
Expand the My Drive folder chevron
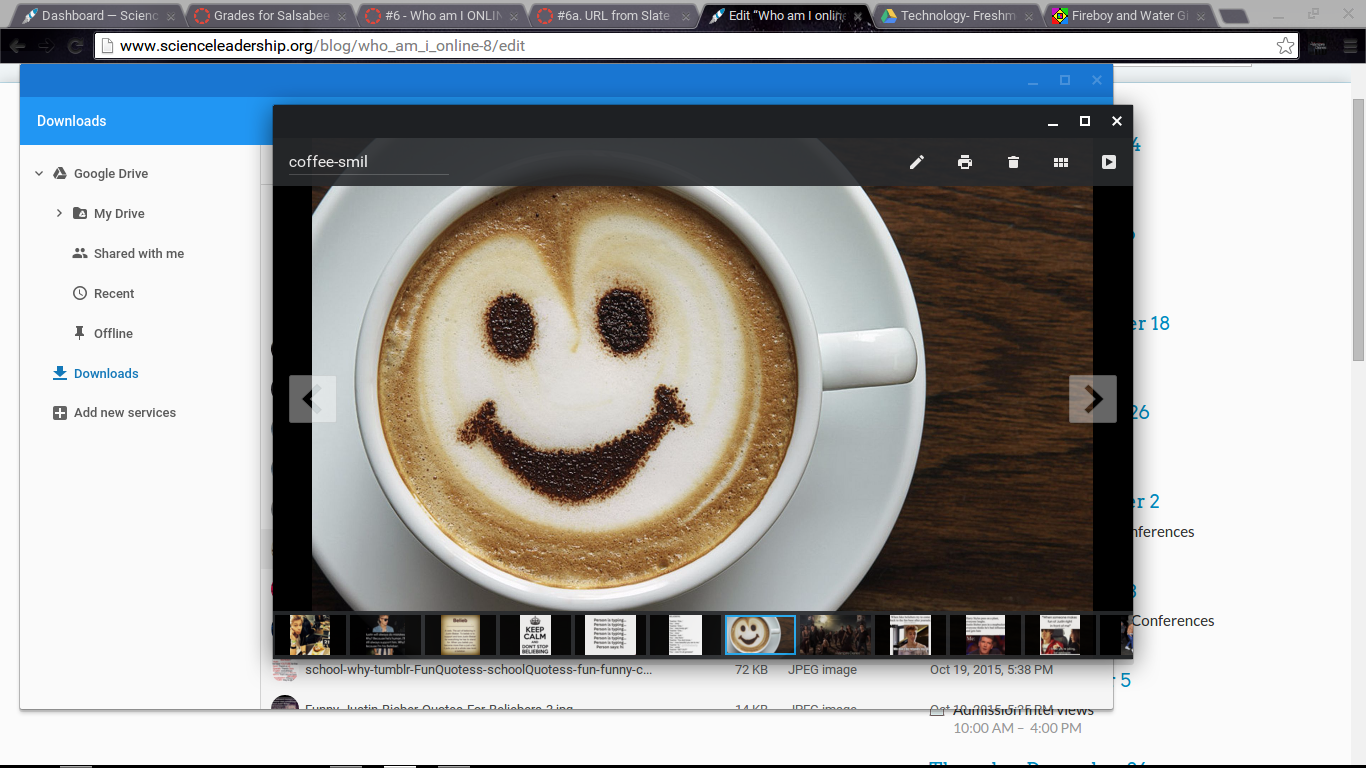(x=59, y=213)
